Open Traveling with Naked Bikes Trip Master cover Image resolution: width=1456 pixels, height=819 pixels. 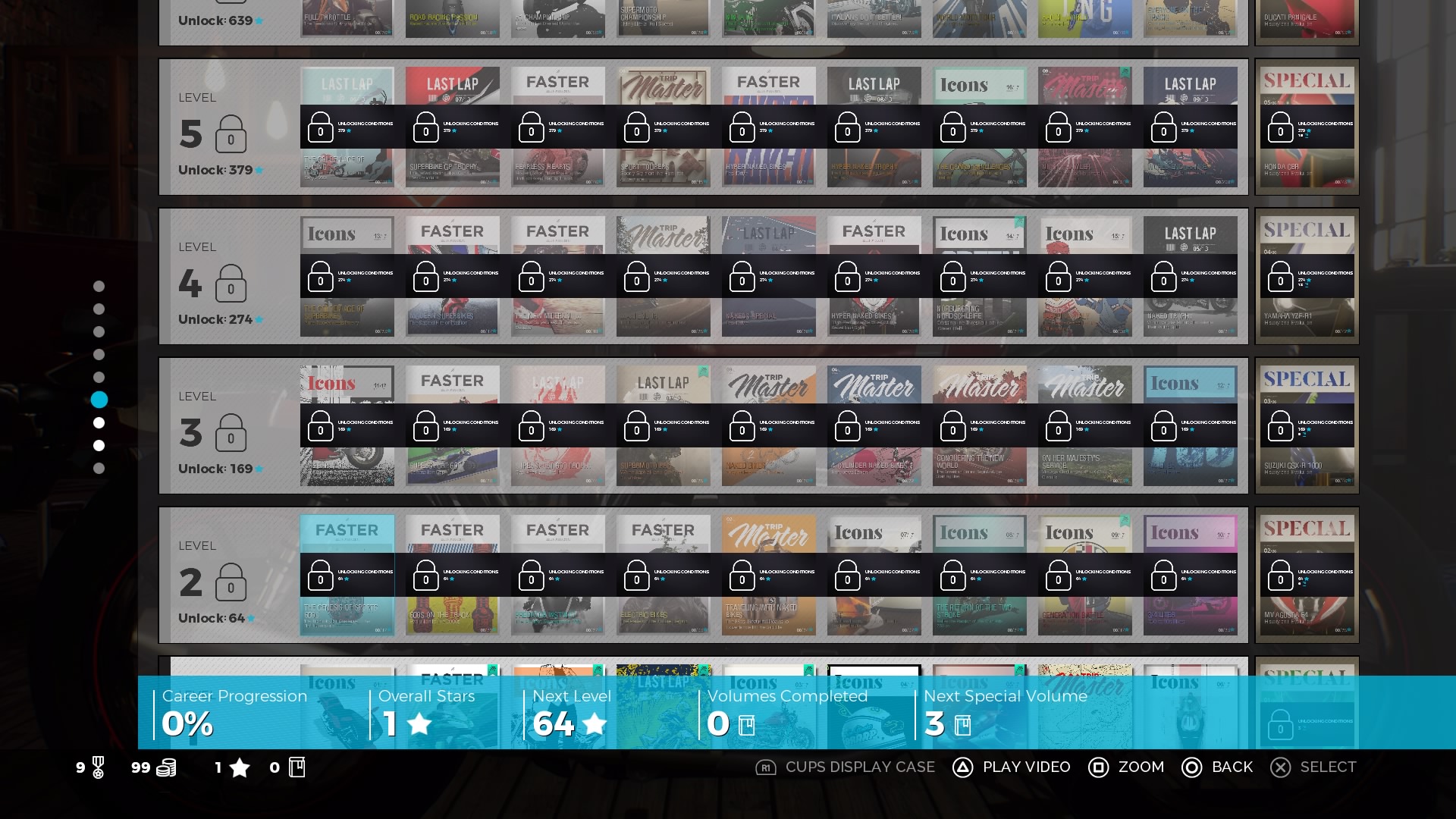click(x=768, y=575)
